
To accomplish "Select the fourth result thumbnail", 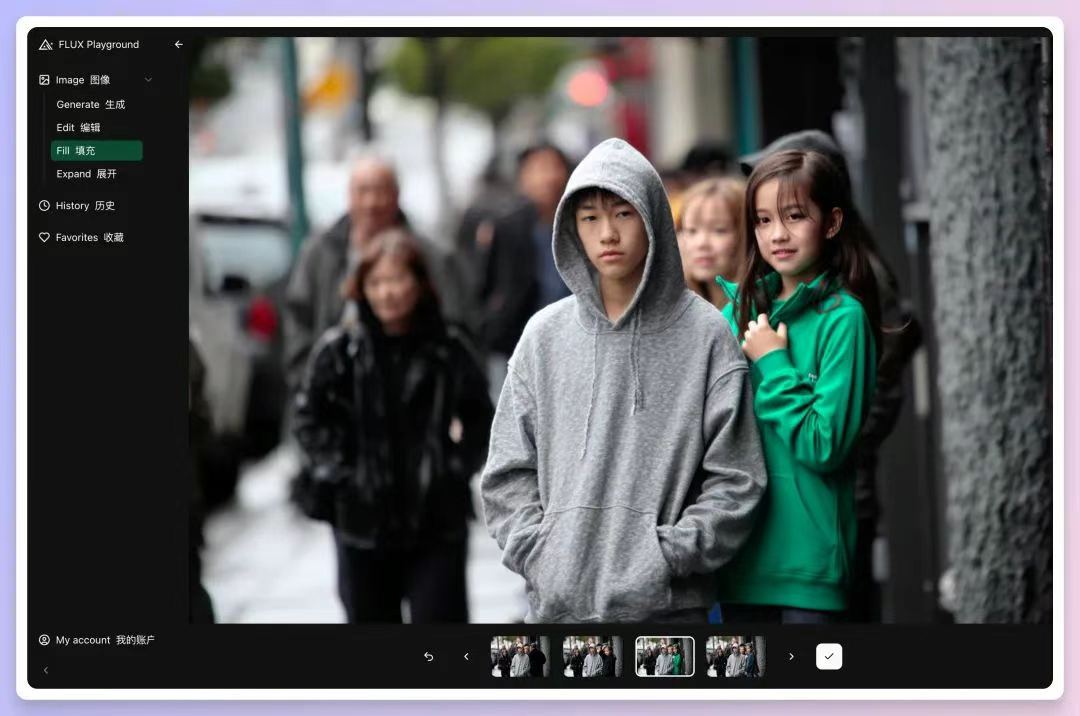I will pos(736,657).
